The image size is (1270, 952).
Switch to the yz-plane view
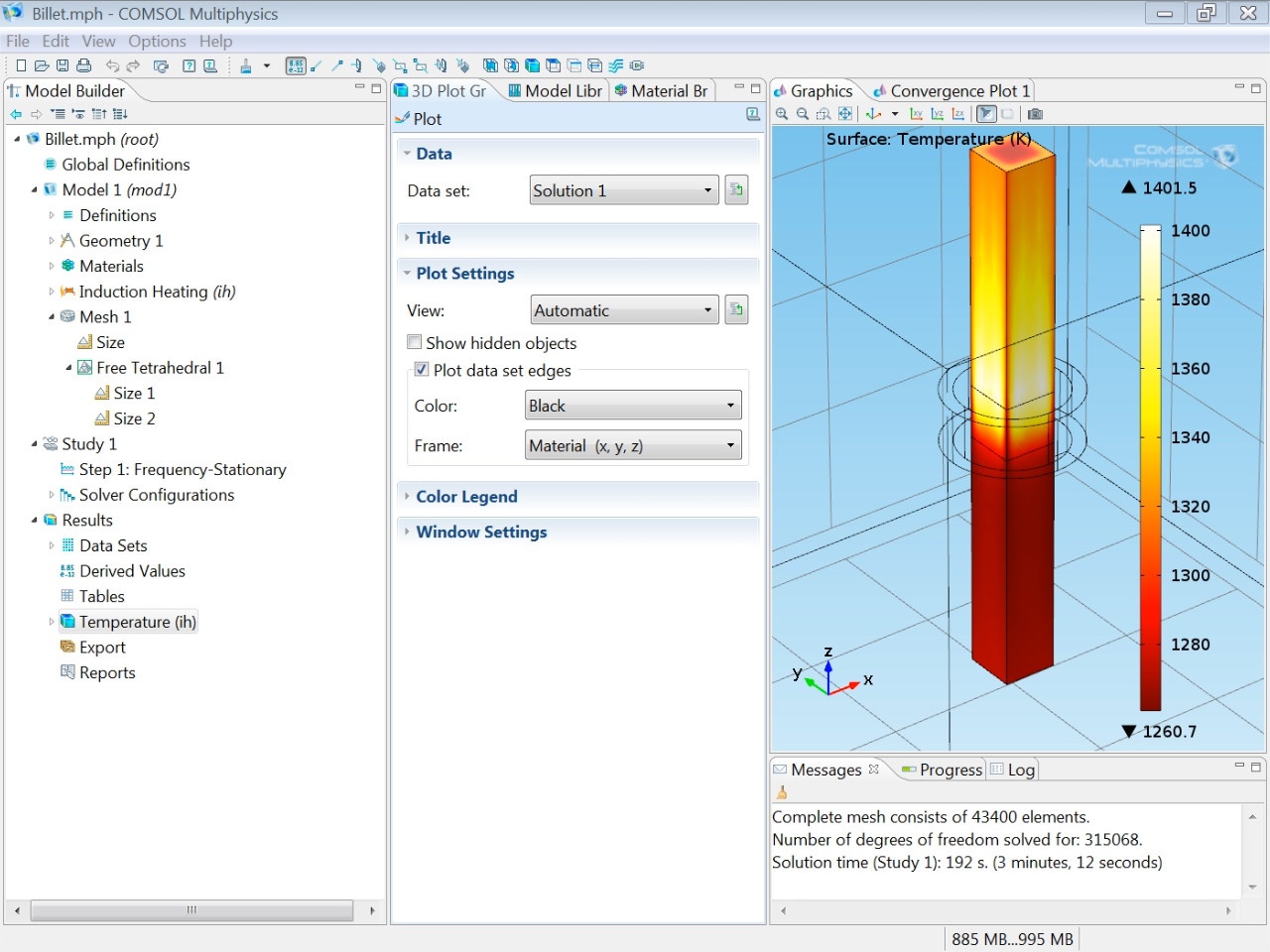[x=938, y=114]
